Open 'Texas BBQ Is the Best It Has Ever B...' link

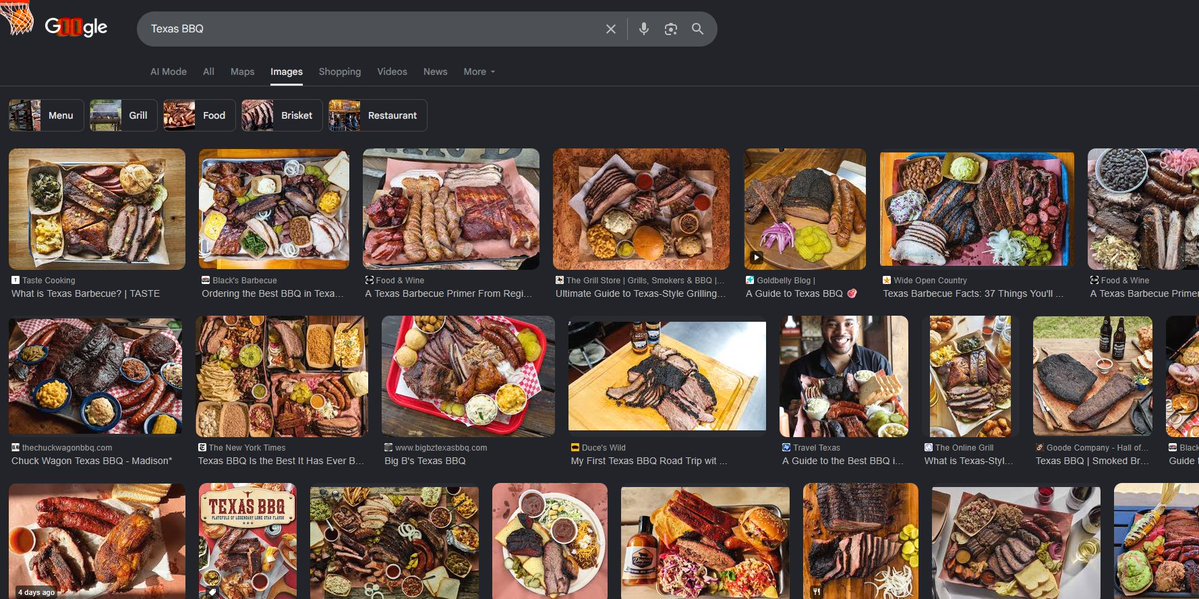pyautogui.click(x=281, y=461)
